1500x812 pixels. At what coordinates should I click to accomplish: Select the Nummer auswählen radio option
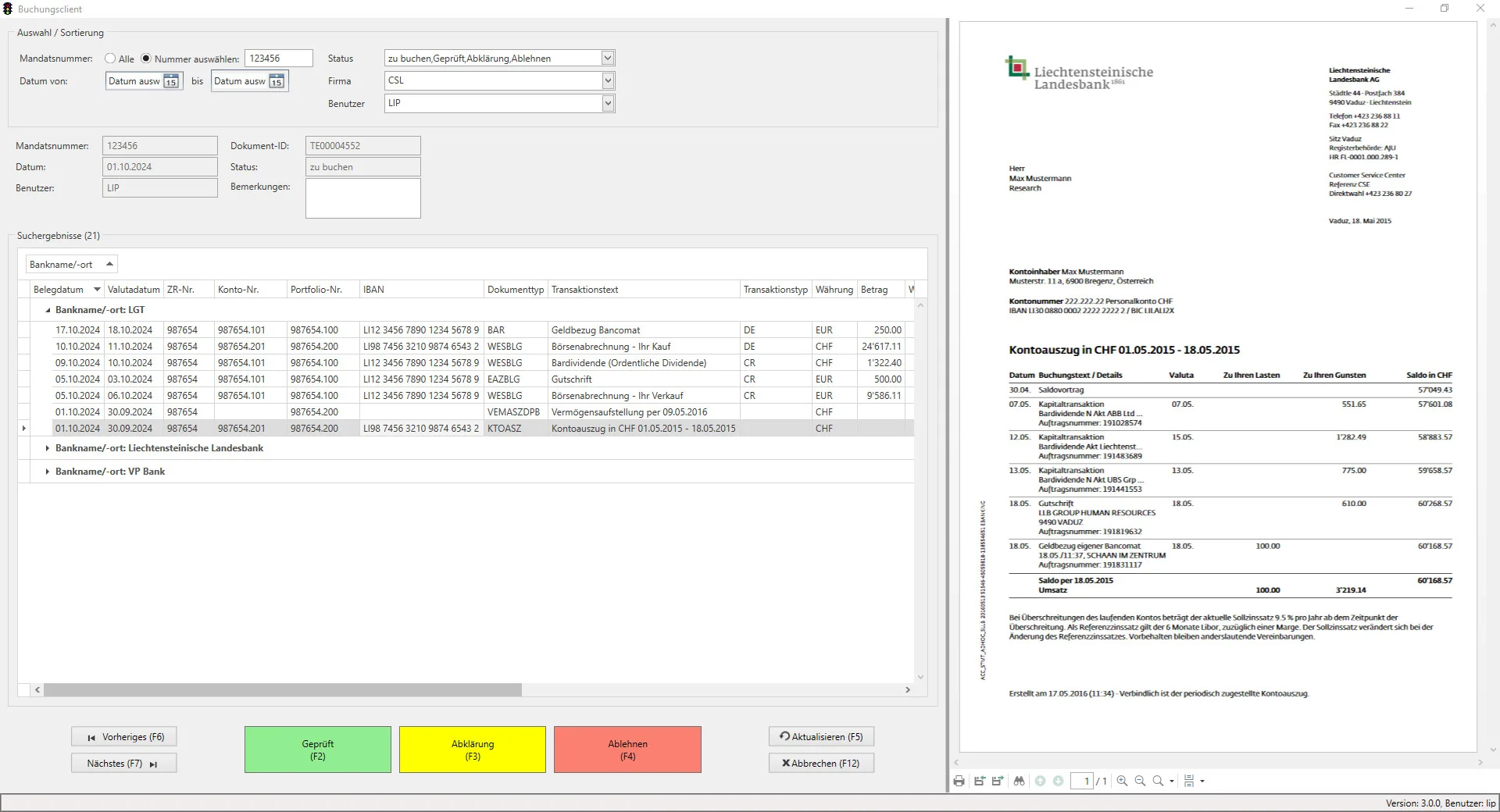pos(146,59)
